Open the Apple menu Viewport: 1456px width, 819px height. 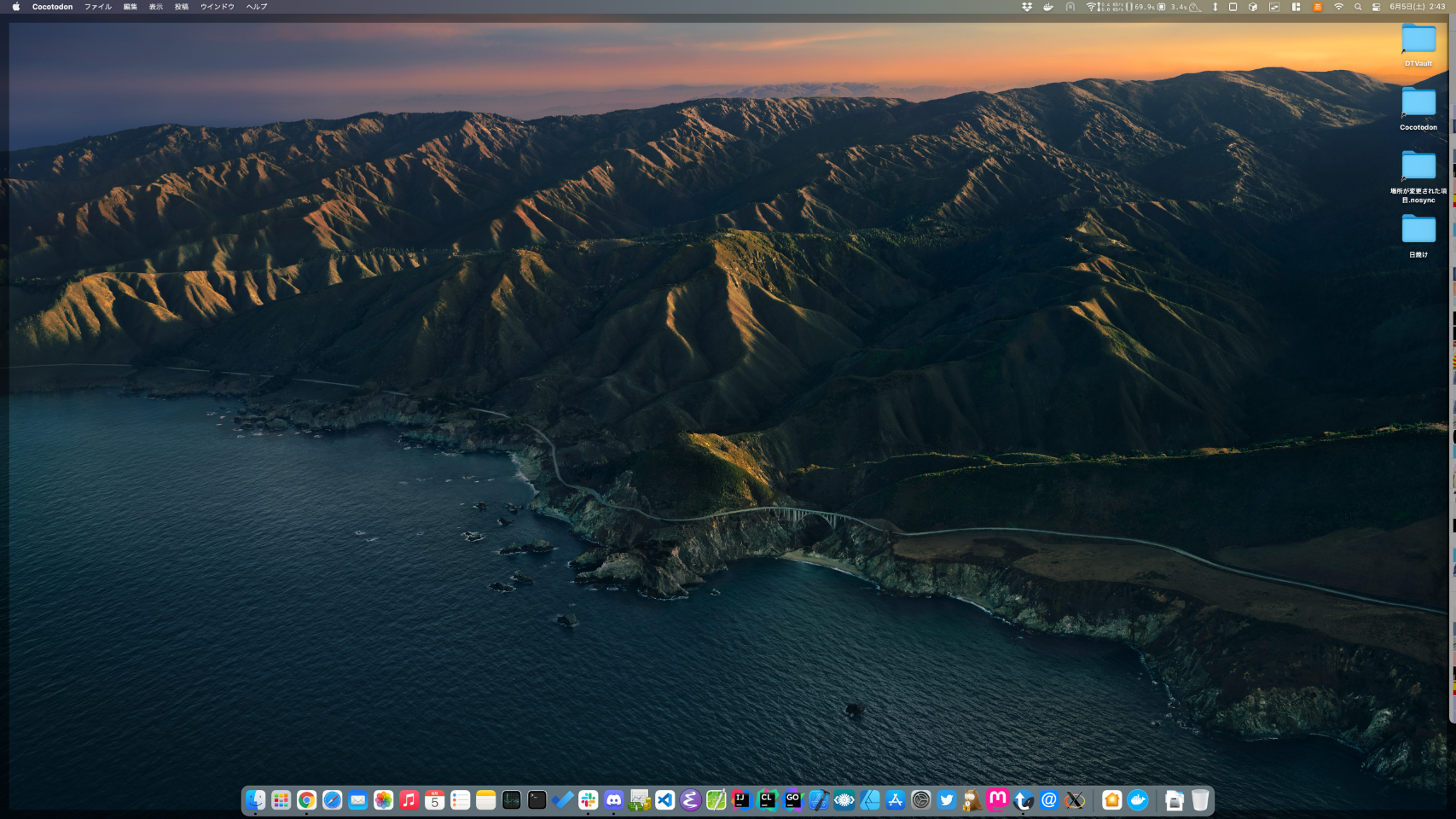click(x=15, y=7)
